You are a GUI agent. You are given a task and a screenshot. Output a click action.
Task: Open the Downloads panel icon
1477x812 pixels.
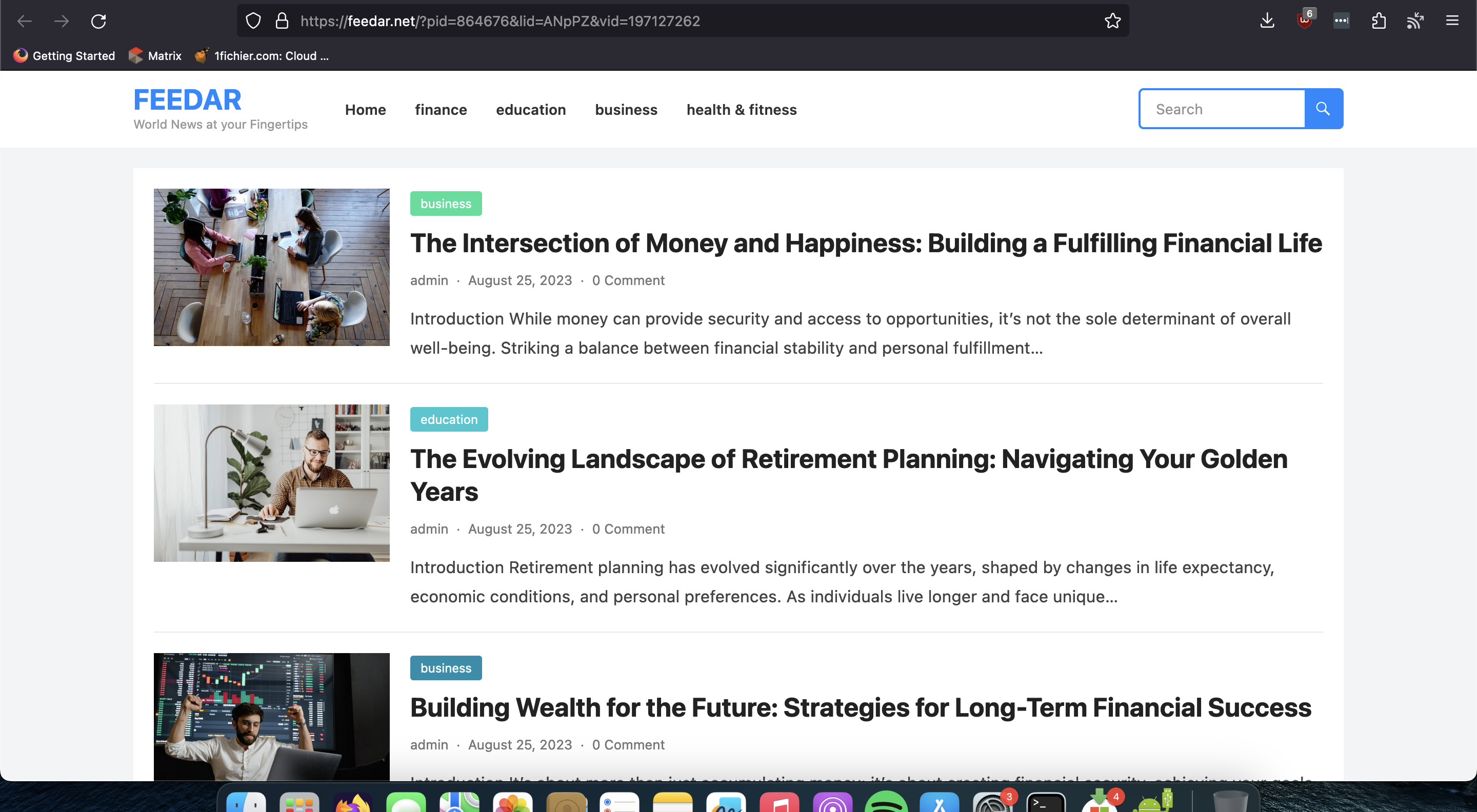point(1267,21)
